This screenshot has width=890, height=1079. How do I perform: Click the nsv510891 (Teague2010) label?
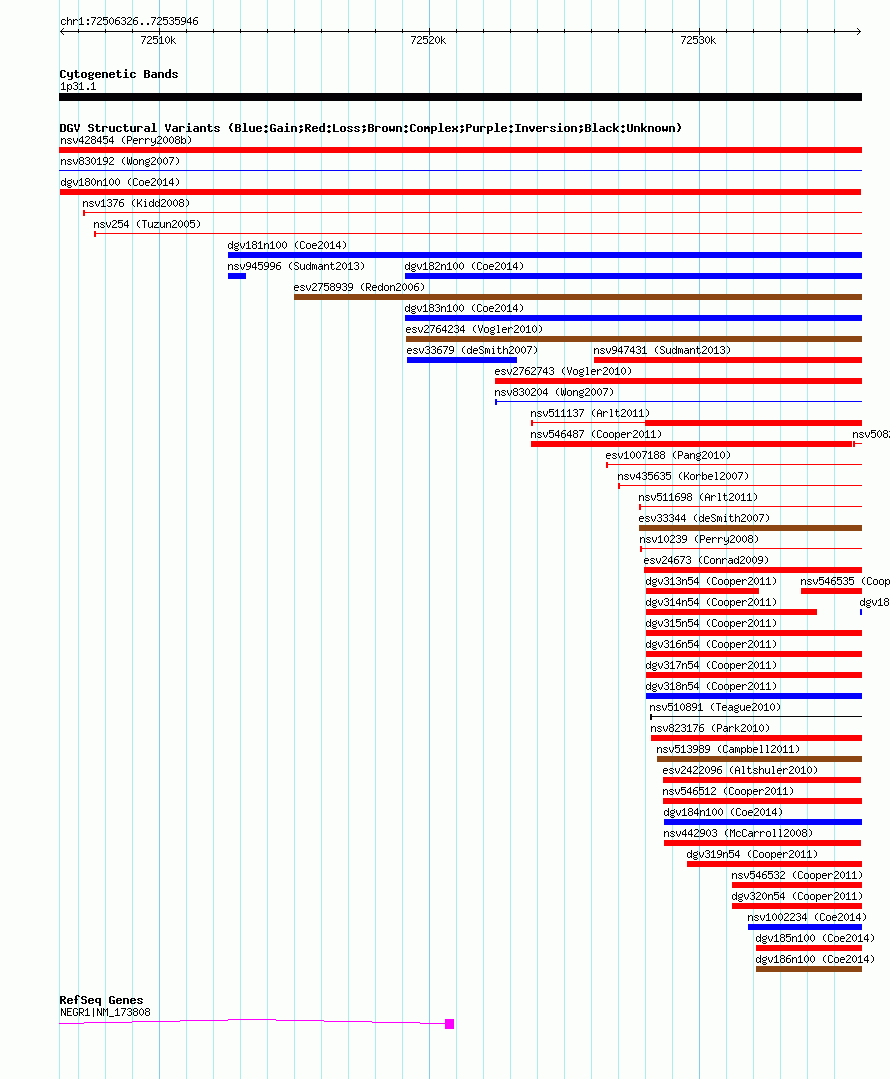(715, 707)
